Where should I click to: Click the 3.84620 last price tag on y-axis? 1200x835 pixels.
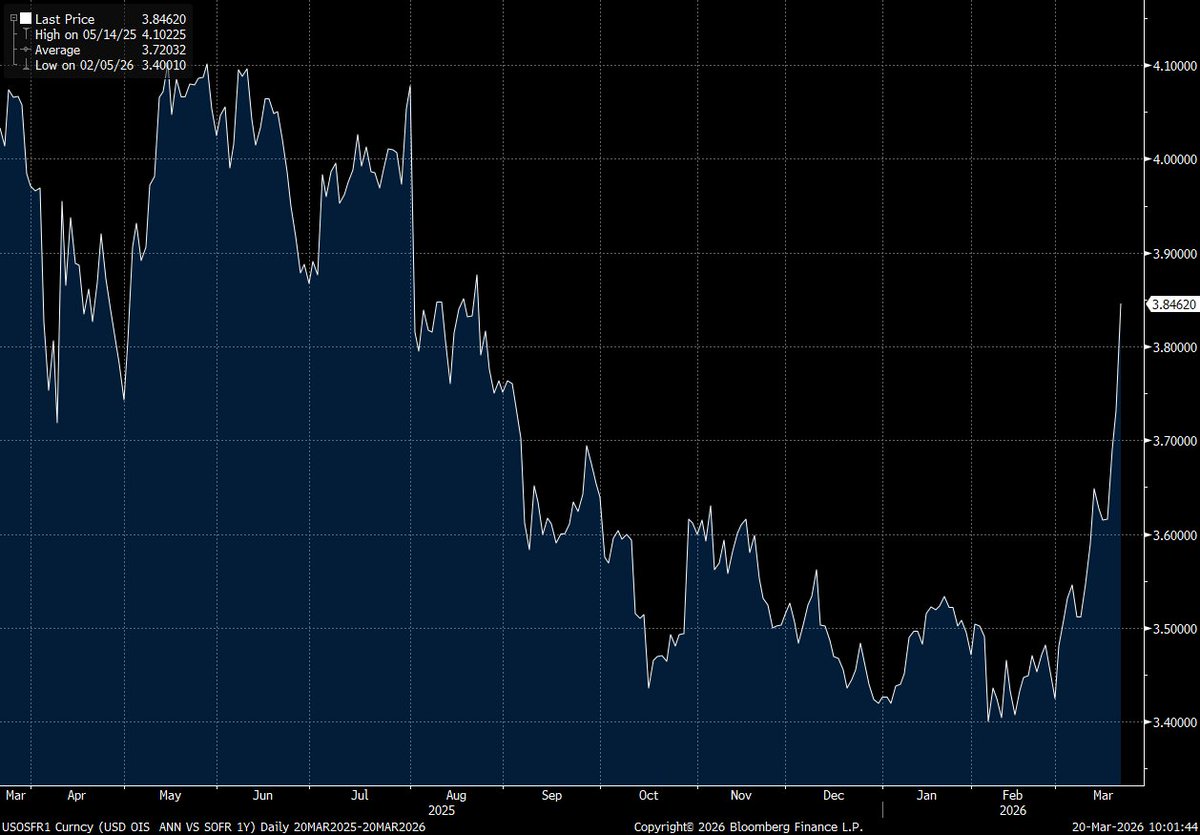[x=1172, y=304]
